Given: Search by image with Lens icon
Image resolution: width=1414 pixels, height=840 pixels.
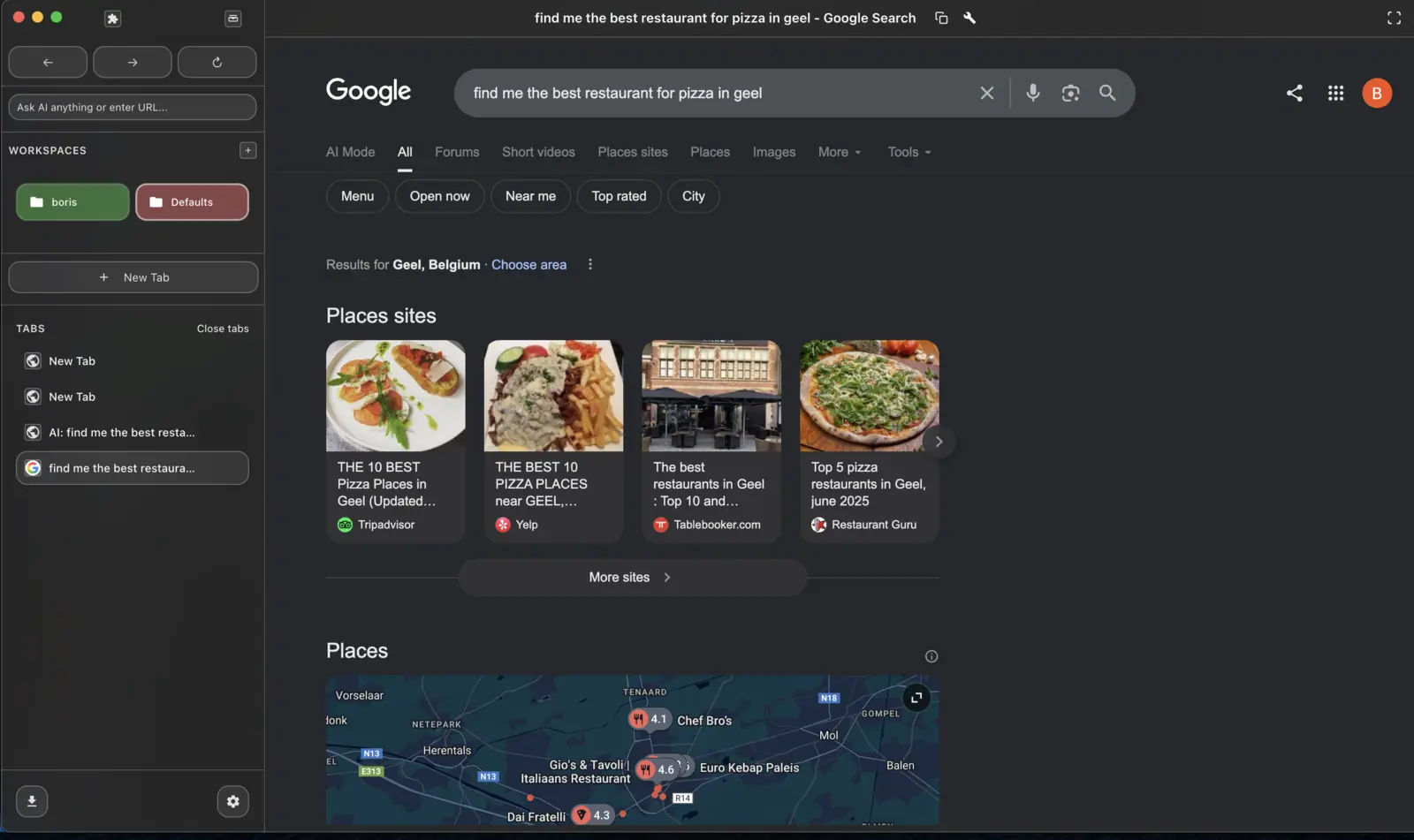Looking at the screenshot, I should (x=1070, y=93).
